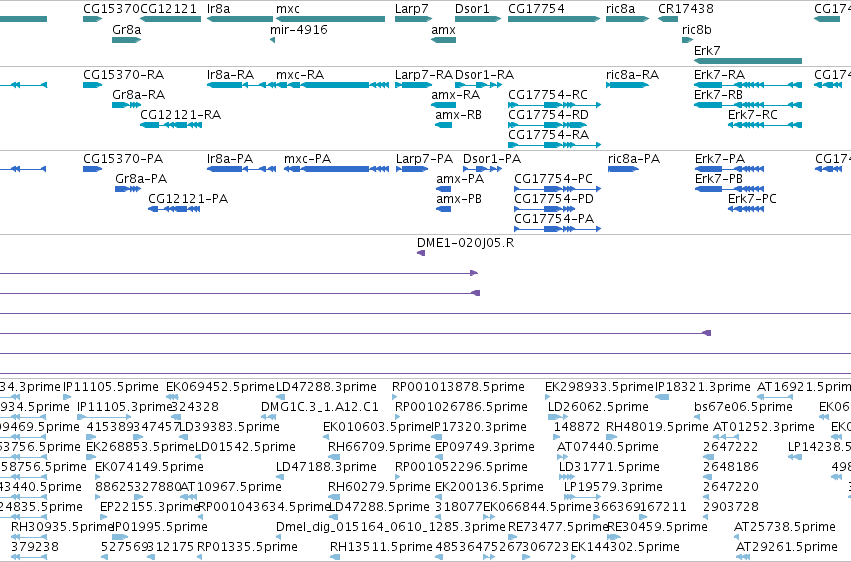Image resolution: width=851 pixels, height=562 pixels.
Task: Click the CG12121-PA protein label
Action: coord(188,199)
